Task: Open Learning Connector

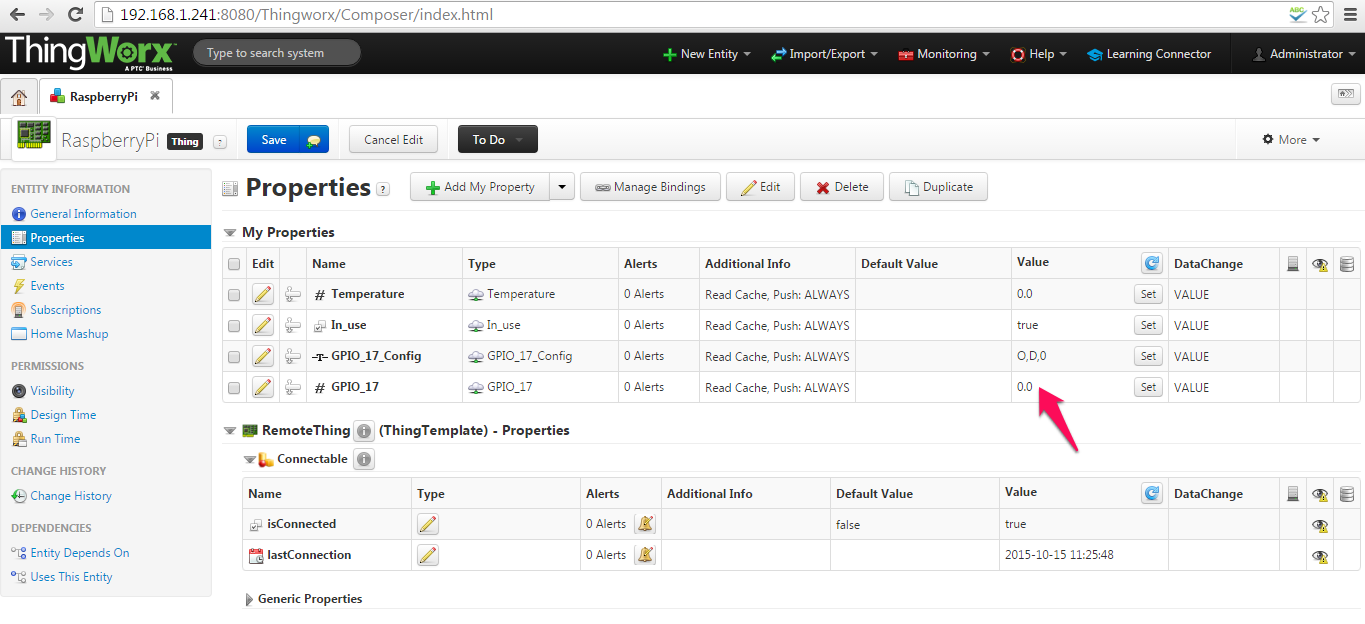Action: coord(1149,54)
